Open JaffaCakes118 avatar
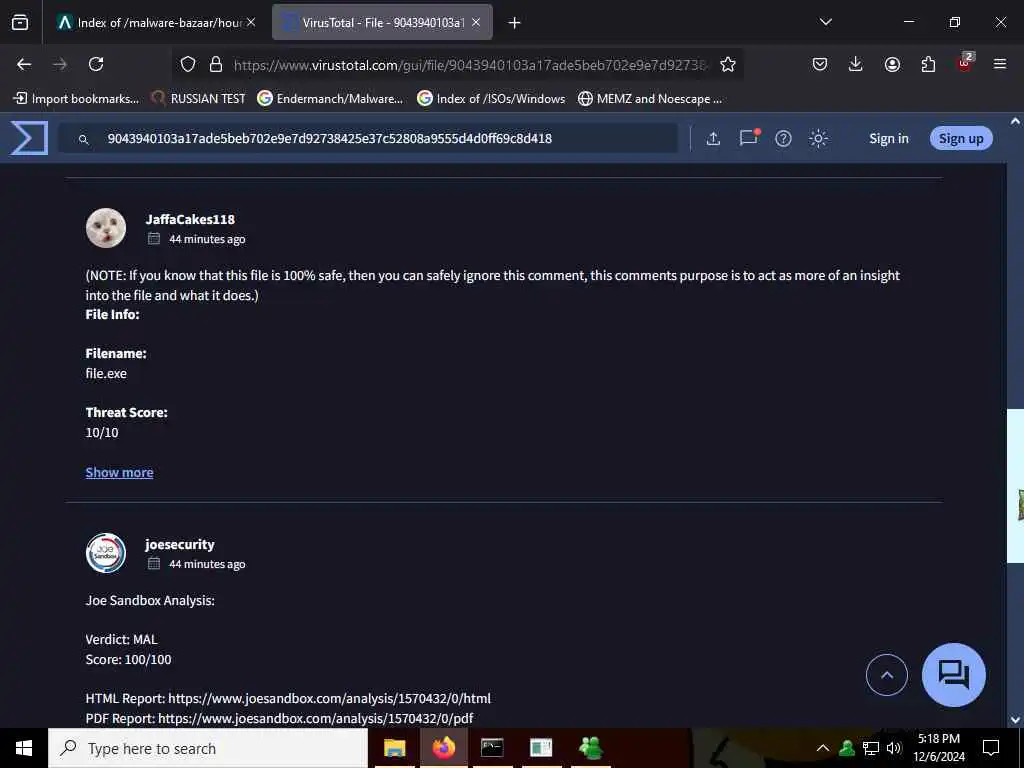Viewport: 1024px width, 768px height. 106,228
